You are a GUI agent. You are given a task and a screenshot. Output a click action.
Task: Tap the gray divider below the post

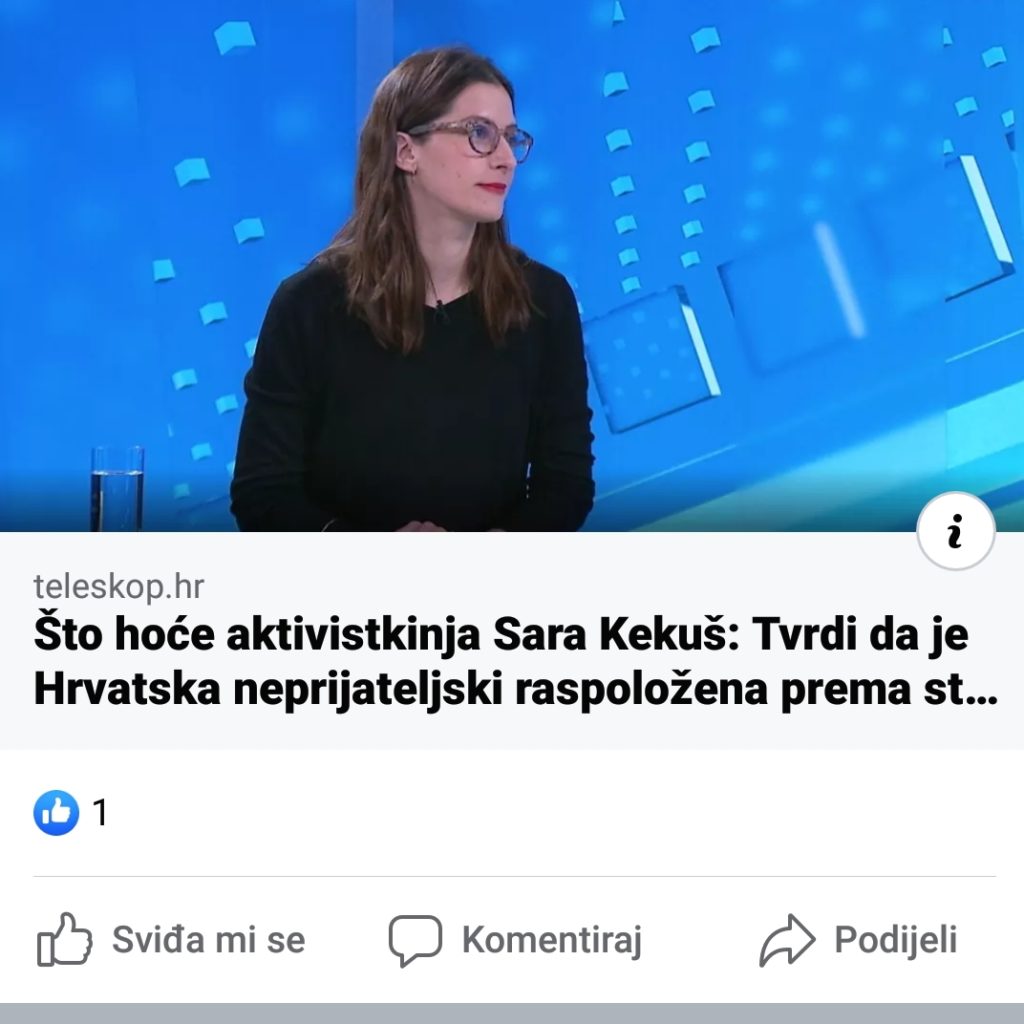[512, 1014]
